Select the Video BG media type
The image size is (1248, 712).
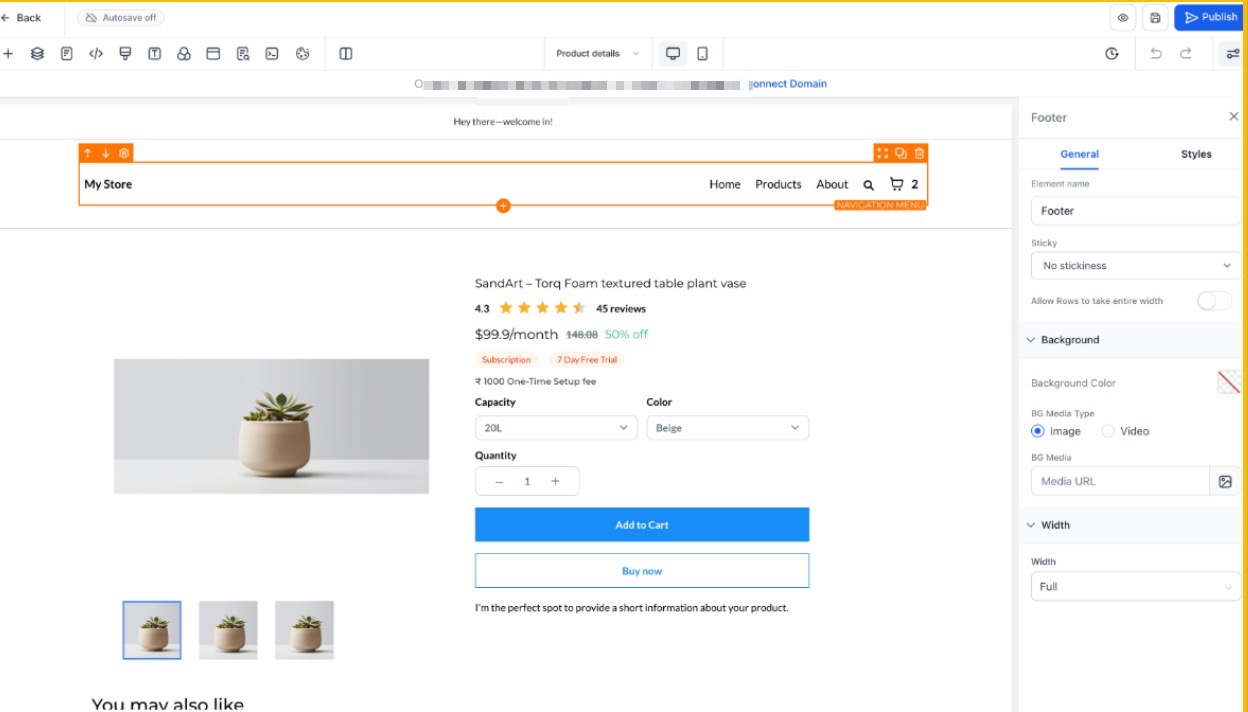1108,431
